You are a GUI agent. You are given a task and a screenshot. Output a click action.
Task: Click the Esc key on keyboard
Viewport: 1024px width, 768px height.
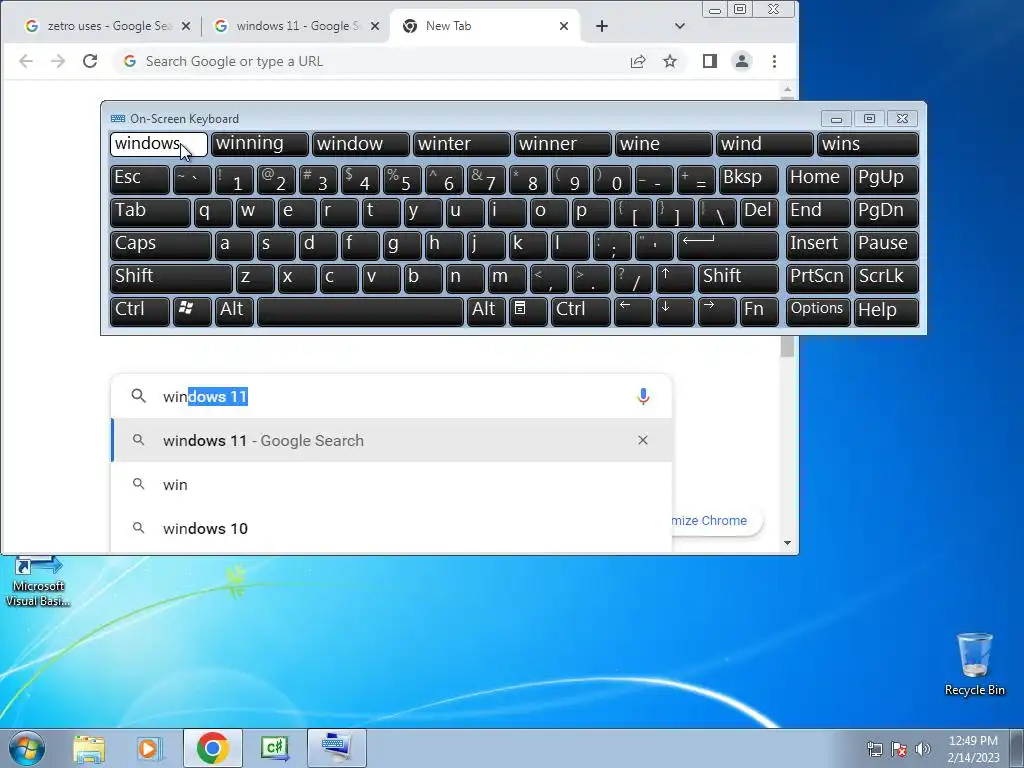point(140,179)
